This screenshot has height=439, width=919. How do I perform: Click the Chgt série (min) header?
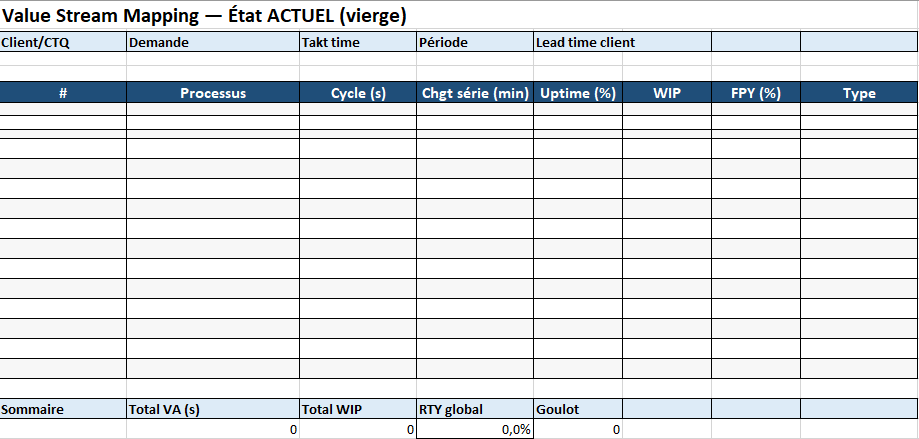(x=475, y=93)
